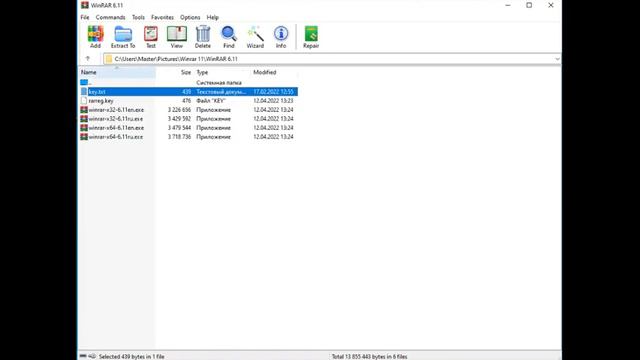Click the address path input field

[x=332, y=59]
